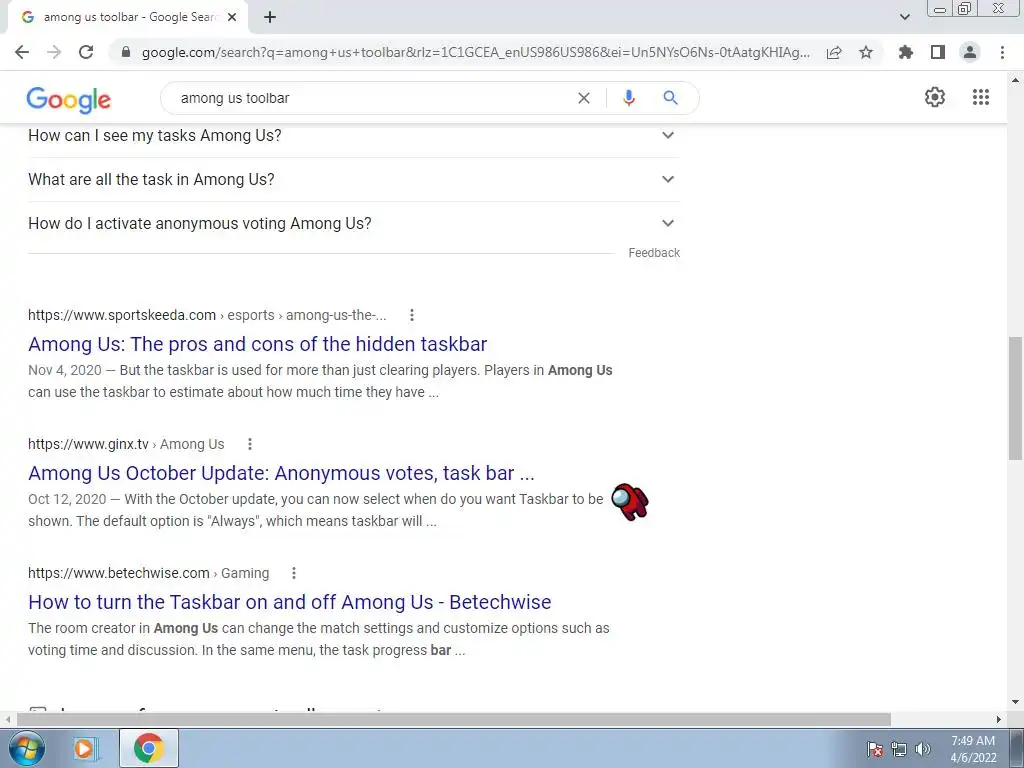Click the 7:49 AM taskbar clock
This screenshot has width=1024, height=768.
click(973, 741)
